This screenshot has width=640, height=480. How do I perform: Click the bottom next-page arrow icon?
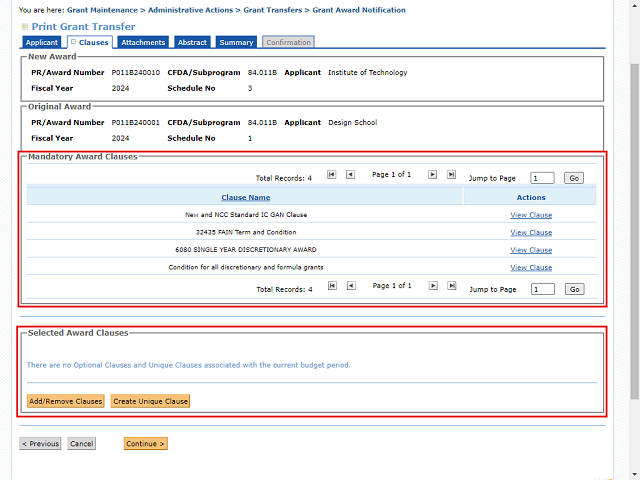tap(433, 286)
